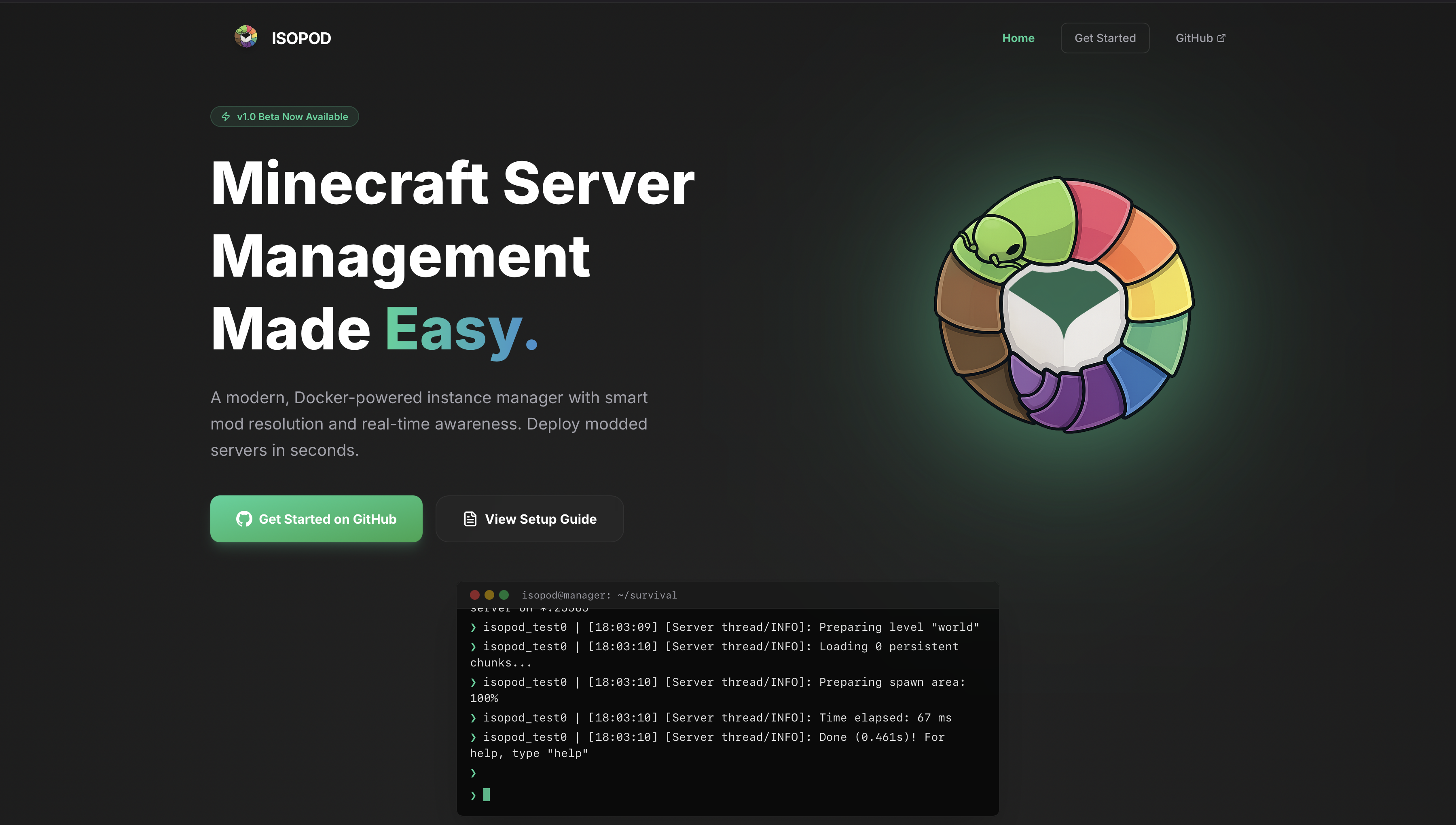Click Get Started on GitHub button
Image resolution: width=1456 pixels, height=825 pixels.
tap(316, 519)
